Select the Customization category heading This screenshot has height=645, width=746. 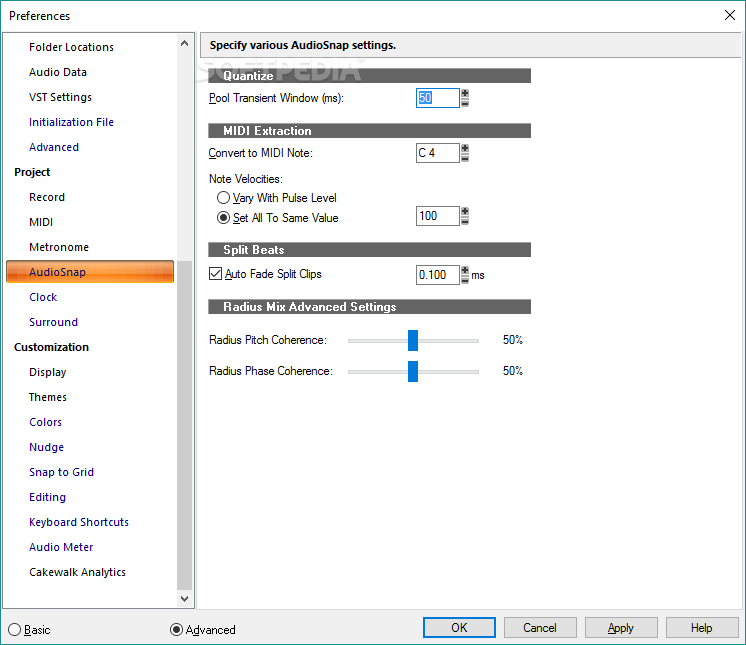point(51,347)
